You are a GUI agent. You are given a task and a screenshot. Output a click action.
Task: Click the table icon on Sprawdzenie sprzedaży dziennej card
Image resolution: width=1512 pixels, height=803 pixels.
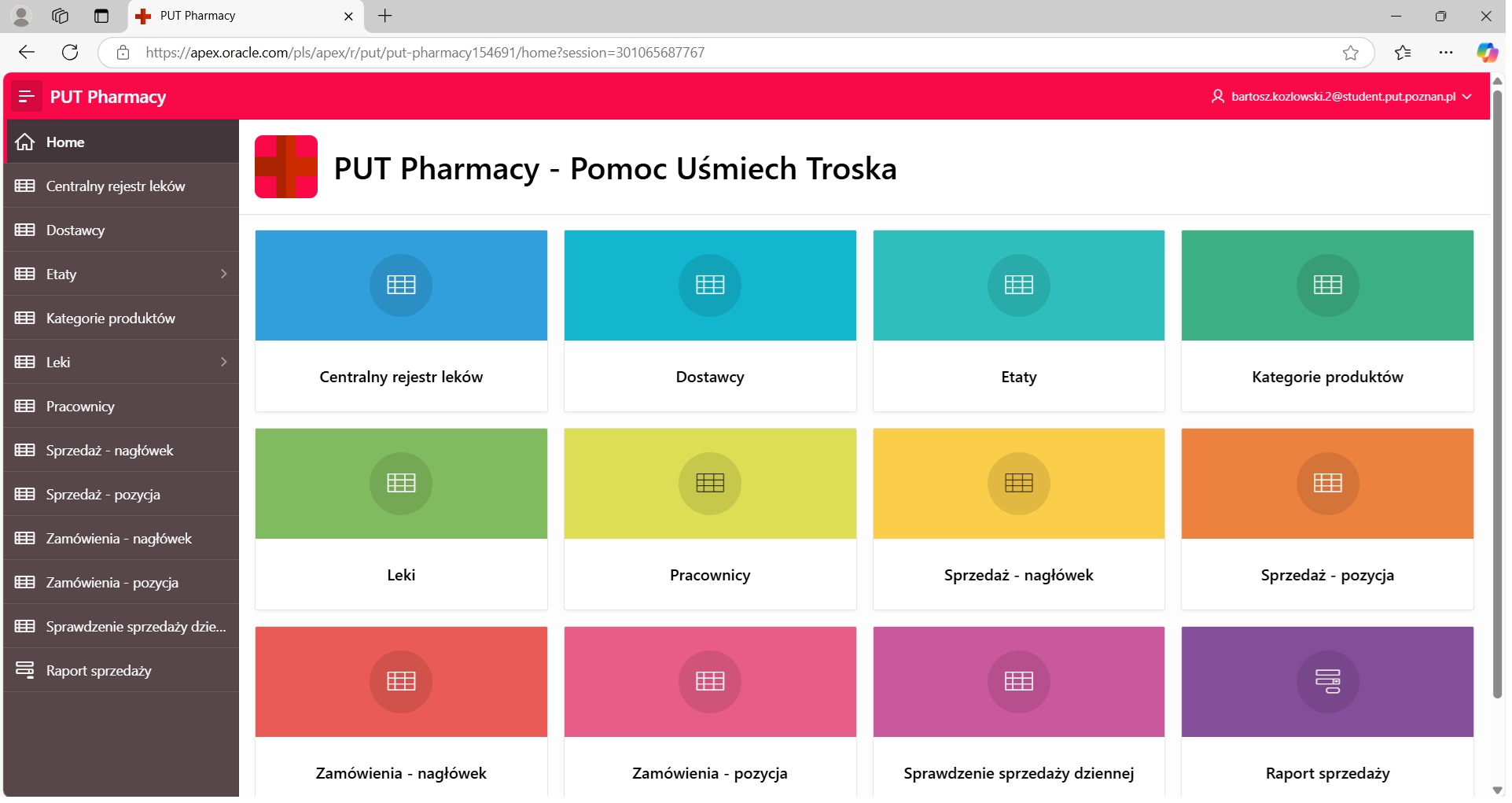(1019, 682)
